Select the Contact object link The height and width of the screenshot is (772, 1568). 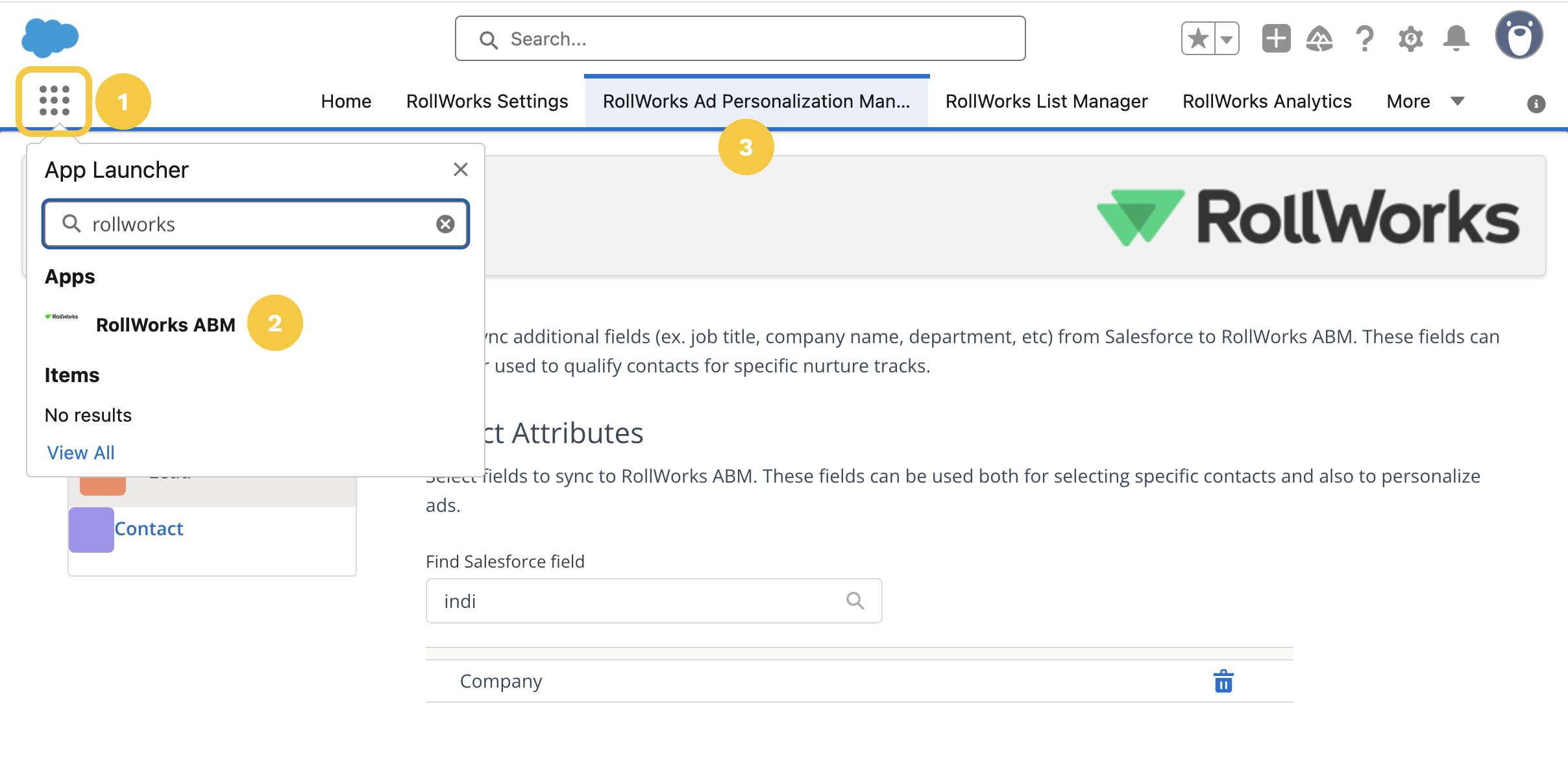point(149,529)
